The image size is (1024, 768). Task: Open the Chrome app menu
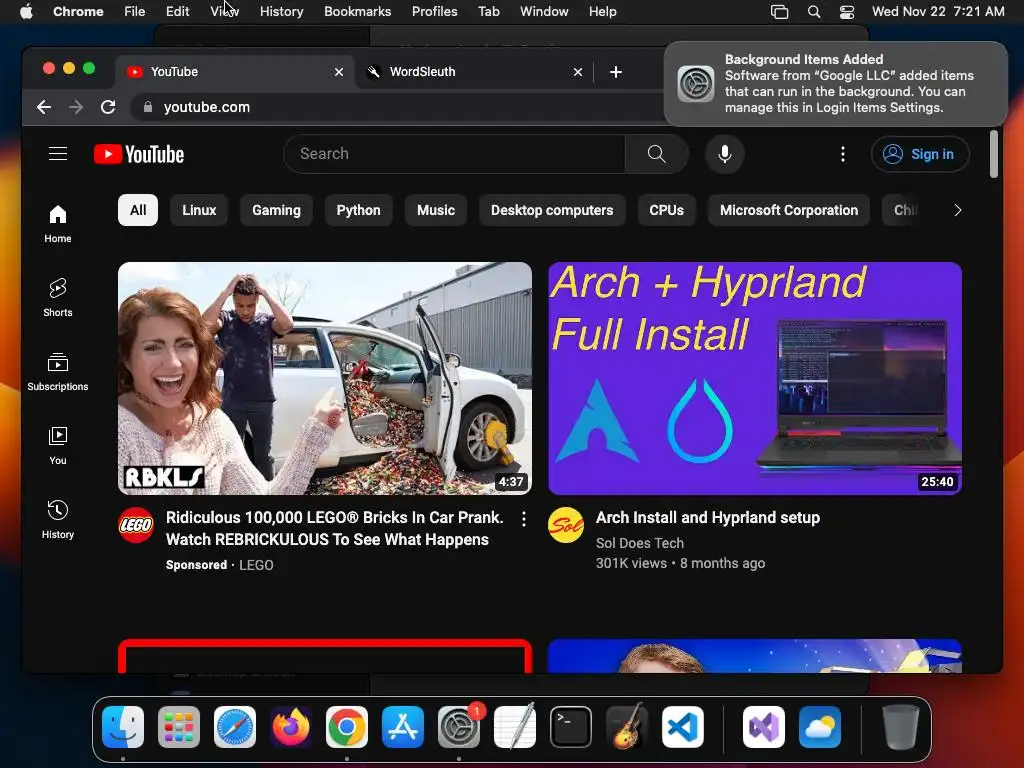click(78, 12)
